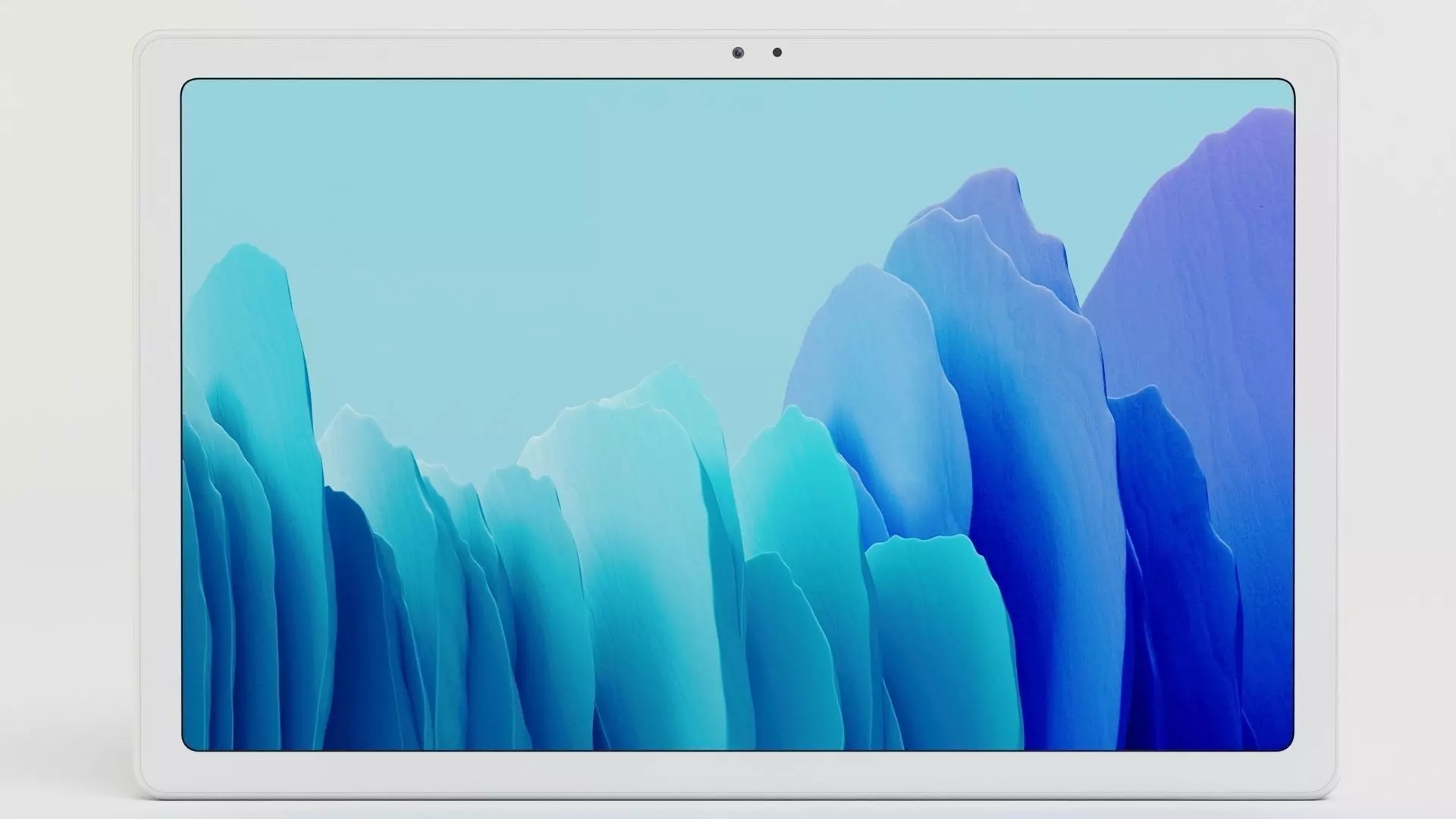
Task: Click the left bezel of the tablet
Action: pyautogui.click(x=159, y=413)
